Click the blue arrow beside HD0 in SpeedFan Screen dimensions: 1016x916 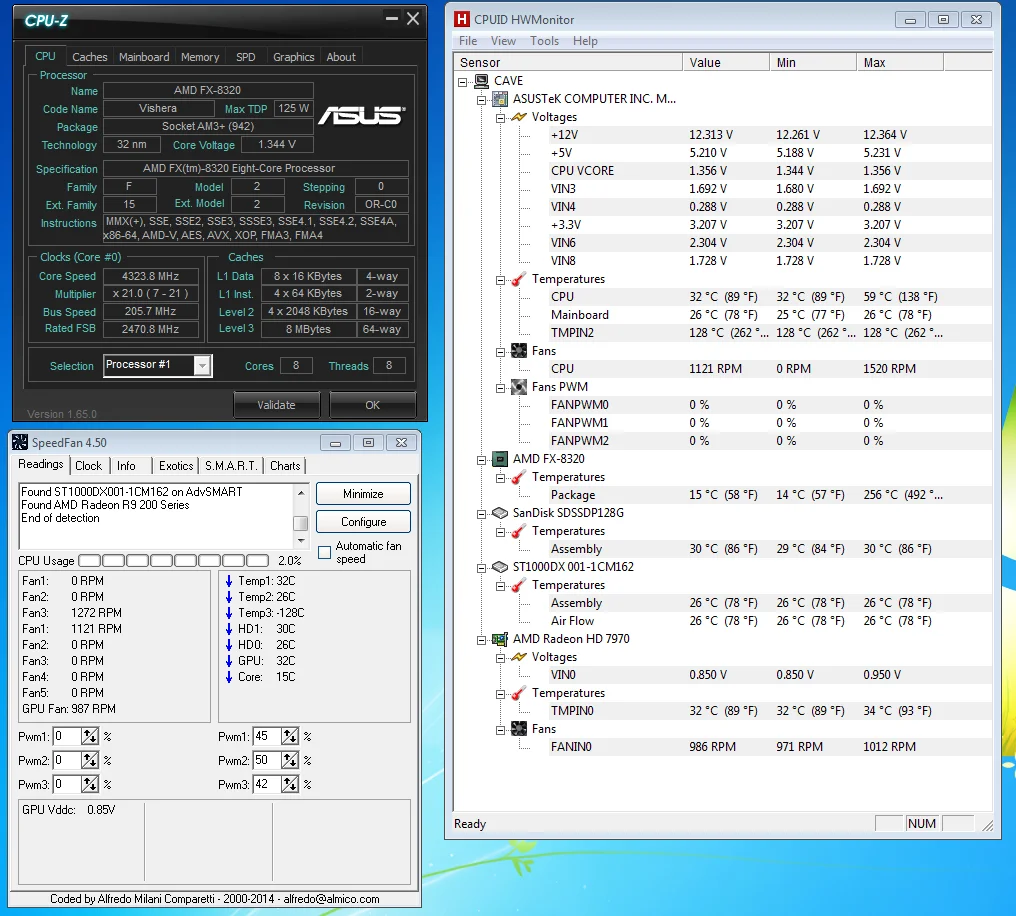click(x=229, y=645)
